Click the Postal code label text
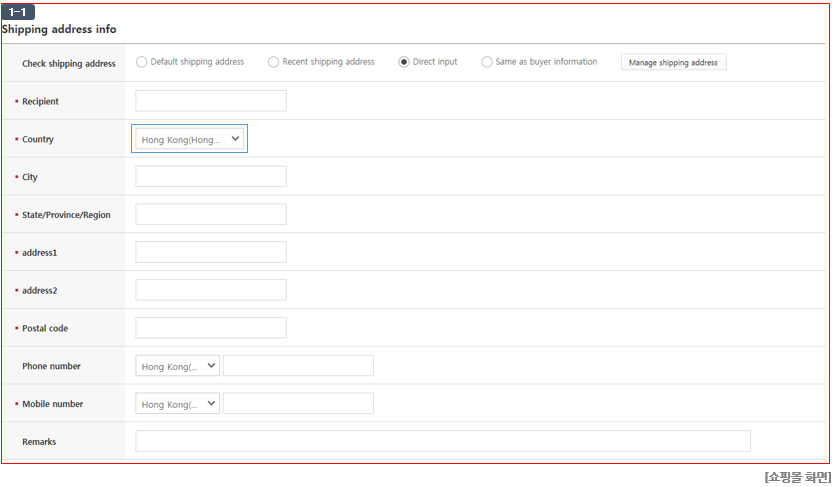832x487 pixels. click(45, 328)
